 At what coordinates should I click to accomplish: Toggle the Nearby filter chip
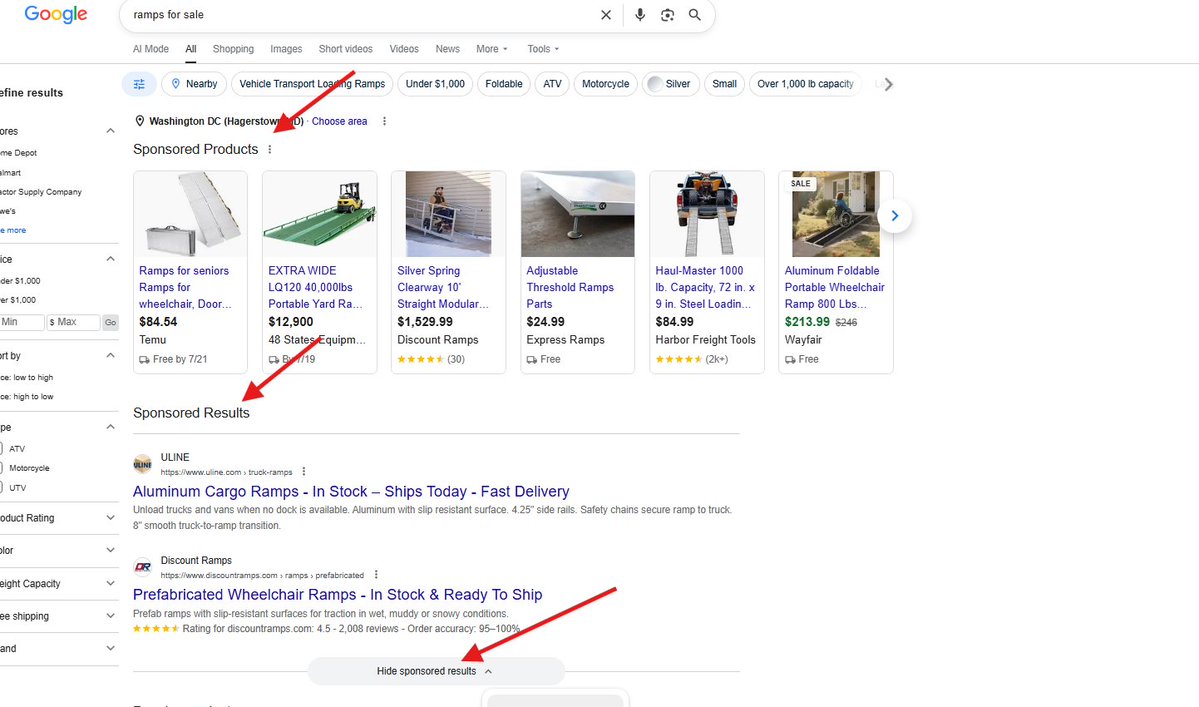[x=194, y=84]
